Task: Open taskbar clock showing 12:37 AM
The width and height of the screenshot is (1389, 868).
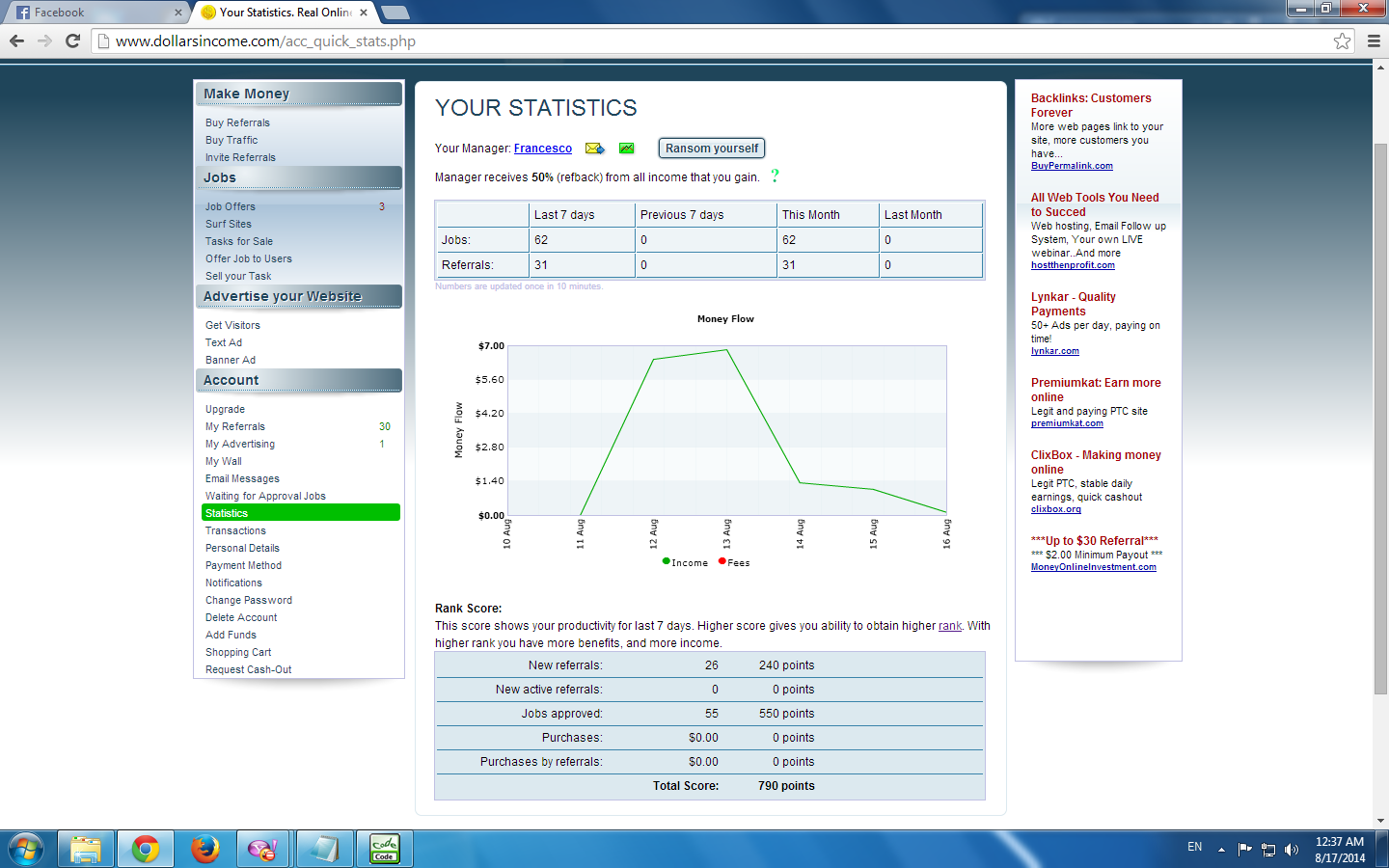Action: 1340,850
